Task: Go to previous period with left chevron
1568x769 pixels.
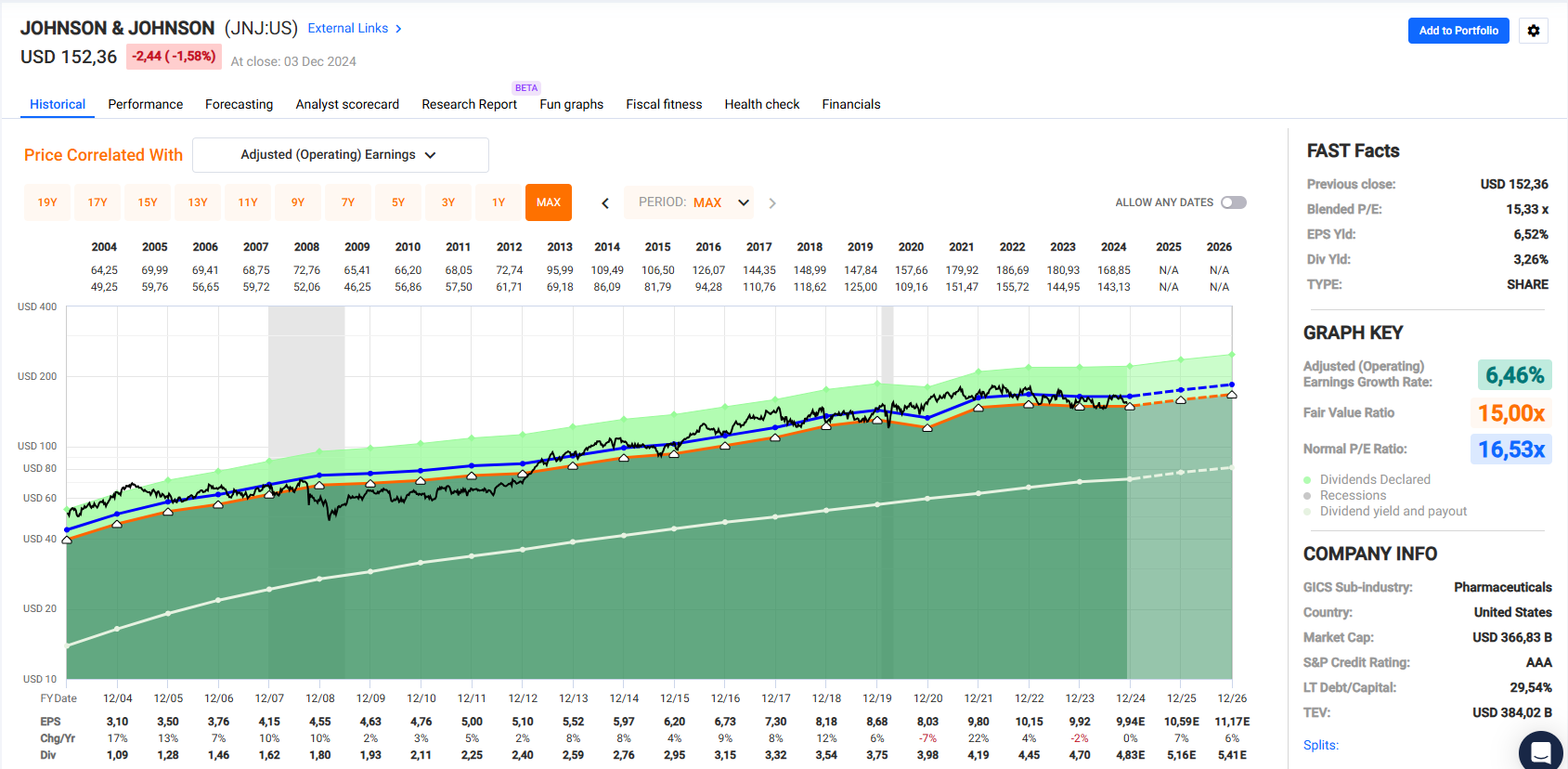Action: coord(605,202)
